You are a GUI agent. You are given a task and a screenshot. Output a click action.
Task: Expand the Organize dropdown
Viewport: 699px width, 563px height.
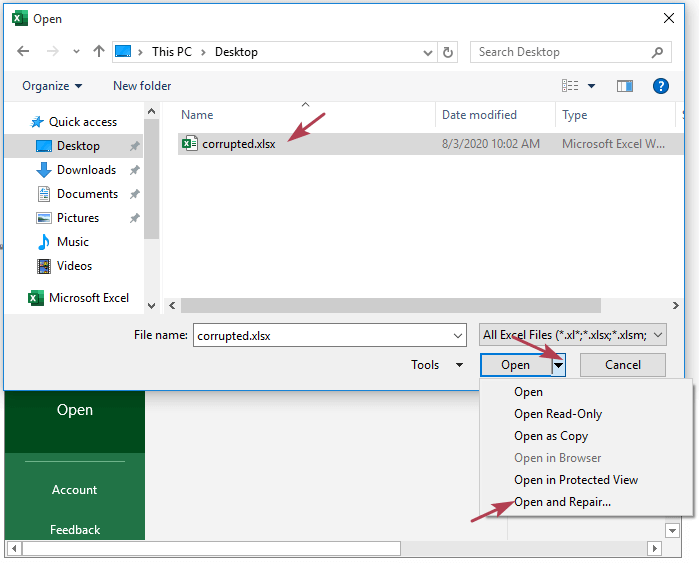pyautogui.click(x=52, y=86)
